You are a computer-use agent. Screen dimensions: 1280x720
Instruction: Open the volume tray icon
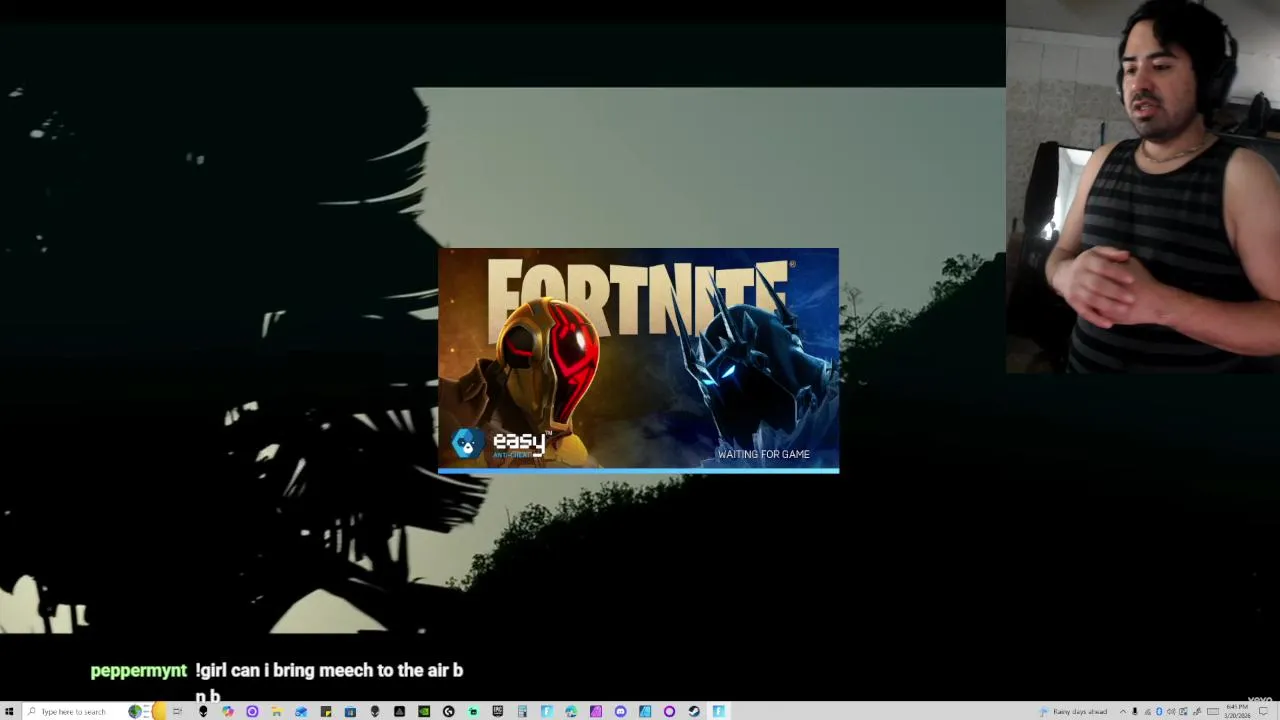pyautogui.click(x=1171, y=712)
